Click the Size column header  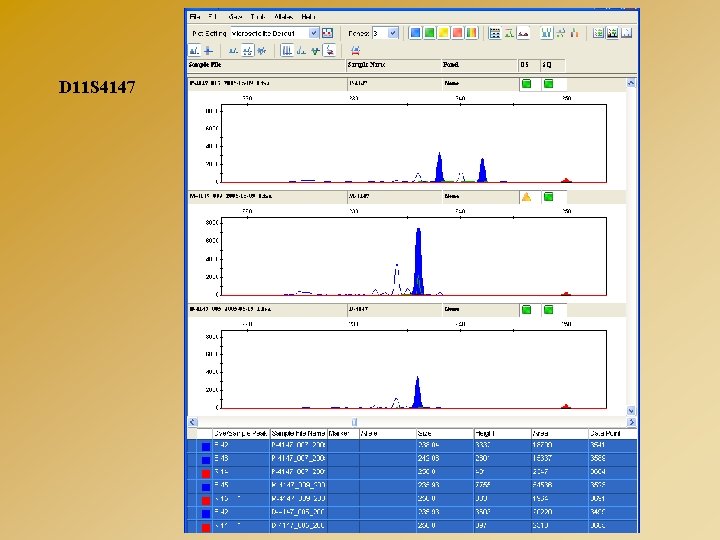pos(444,433)
